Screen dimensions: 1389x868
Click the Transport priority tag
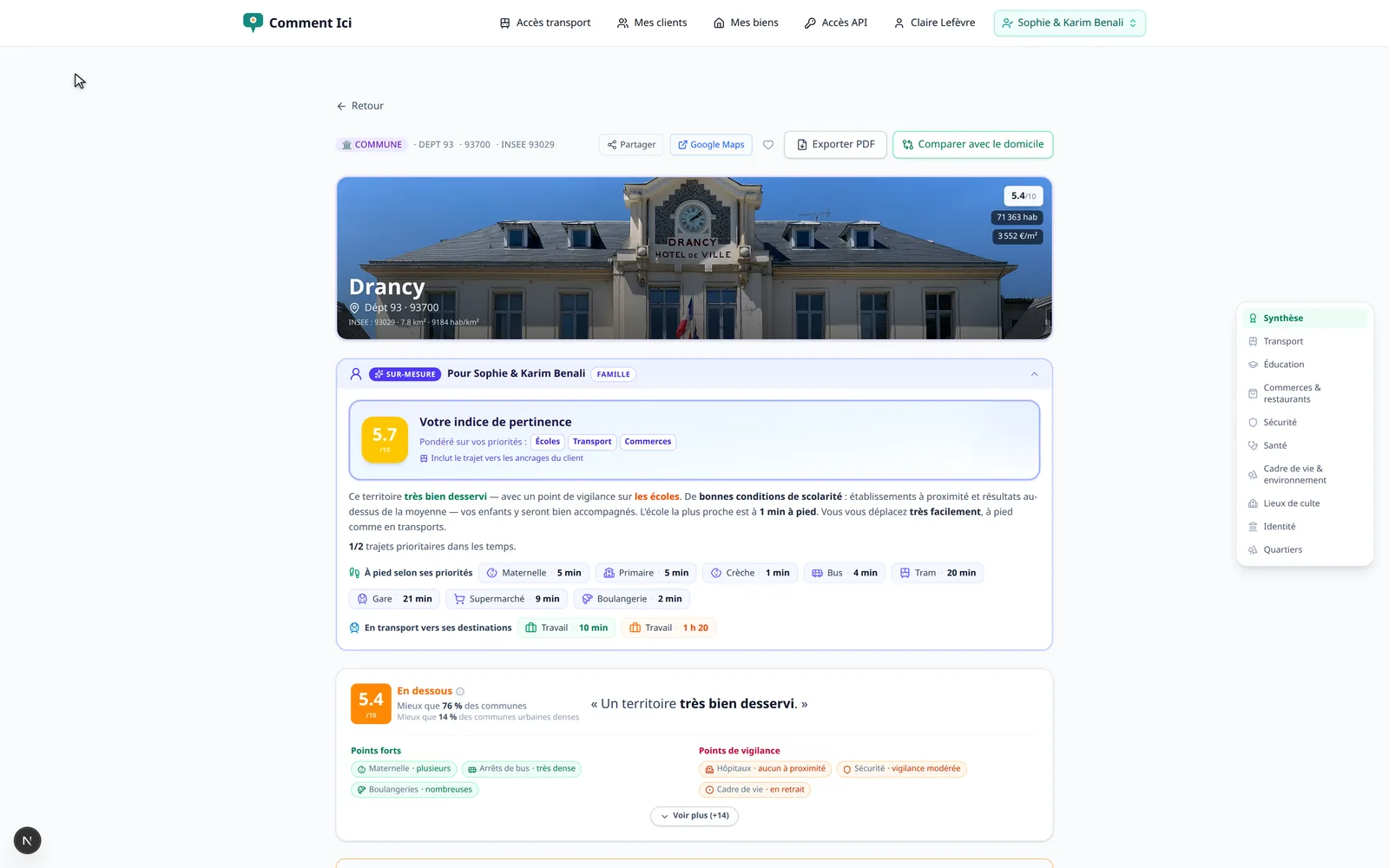(x=592, y=442)
